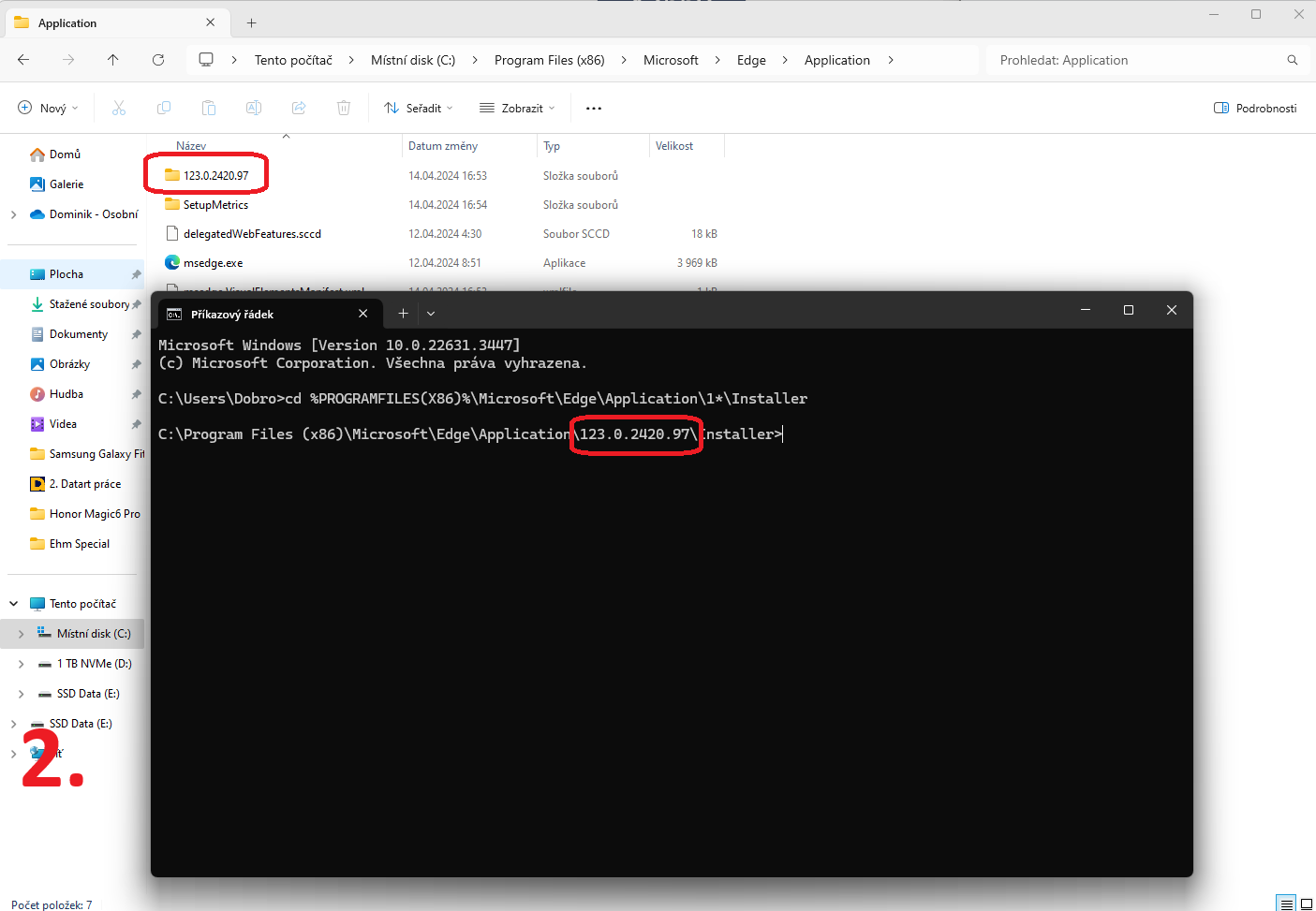Click the Prohledat: Application search box
The height and width of the screenshot is (911, 1316).
point(1146,60)
